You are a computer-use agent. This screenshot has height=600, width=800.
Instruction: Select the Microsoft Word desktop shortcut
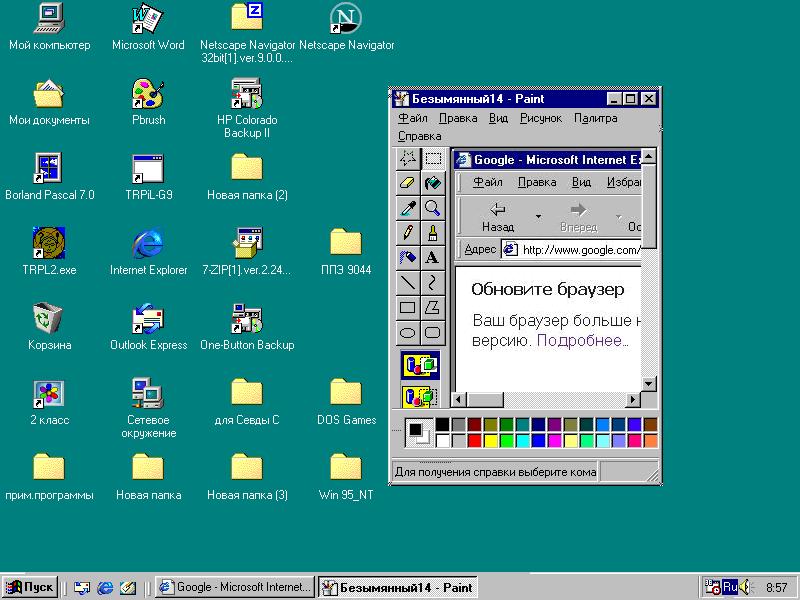[148, 27]
